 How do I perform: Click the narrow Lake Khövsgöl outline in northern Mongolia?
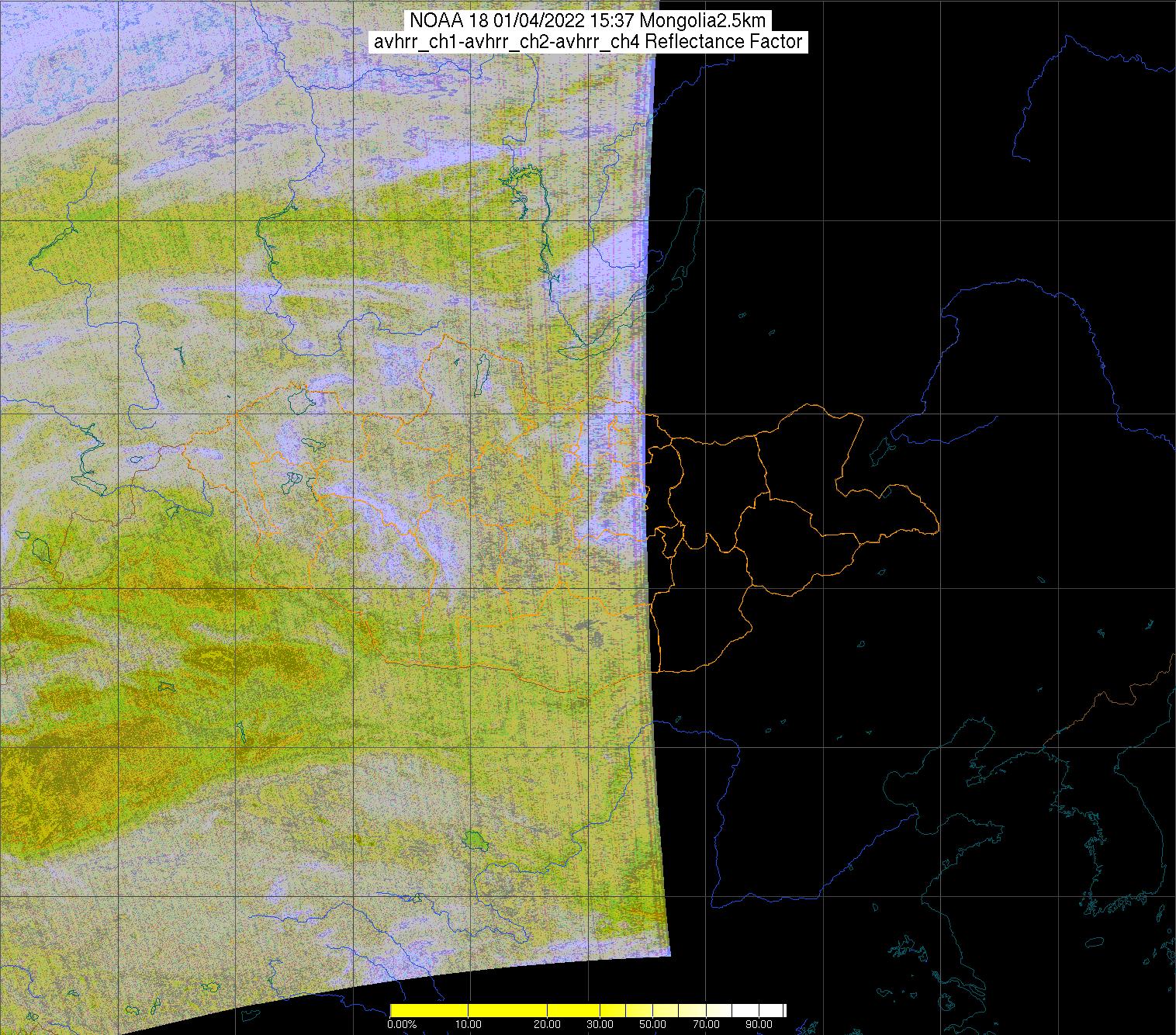tap(483, 371)
